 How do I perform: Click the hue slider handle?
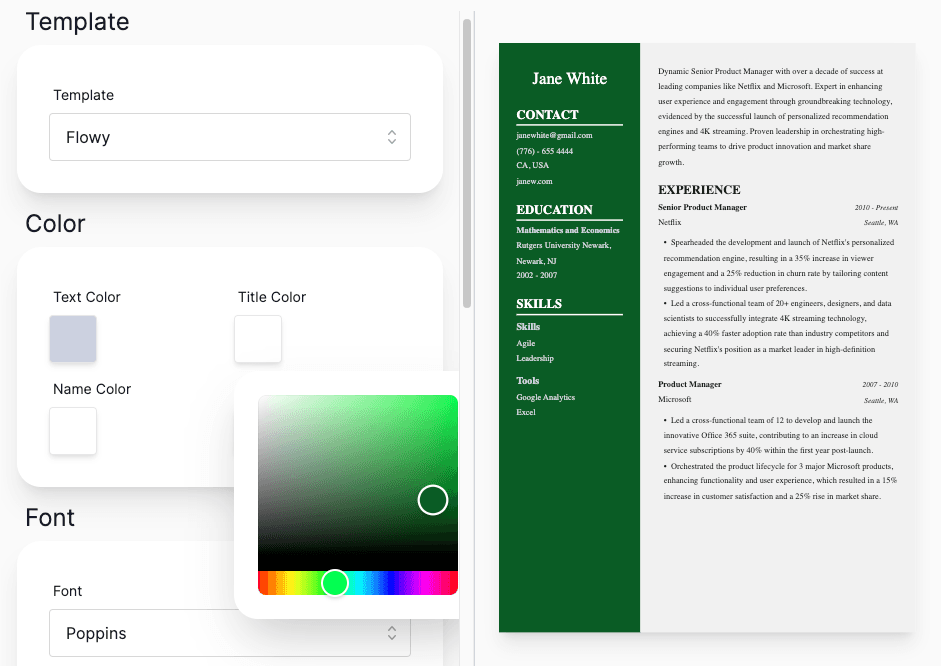[335, 583]
